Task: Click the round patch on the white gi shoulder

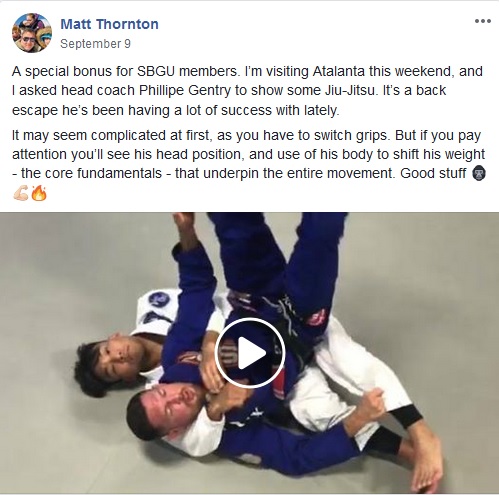Action: [x=159, y=299]
